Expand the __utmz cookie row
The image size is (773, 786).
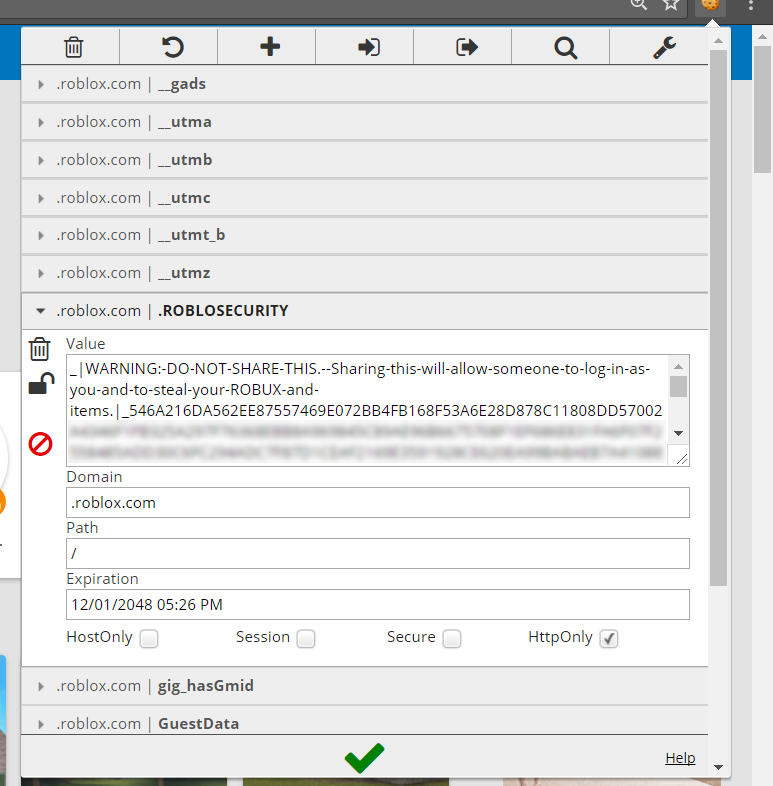pyautogui.click(x=364, y=273)
